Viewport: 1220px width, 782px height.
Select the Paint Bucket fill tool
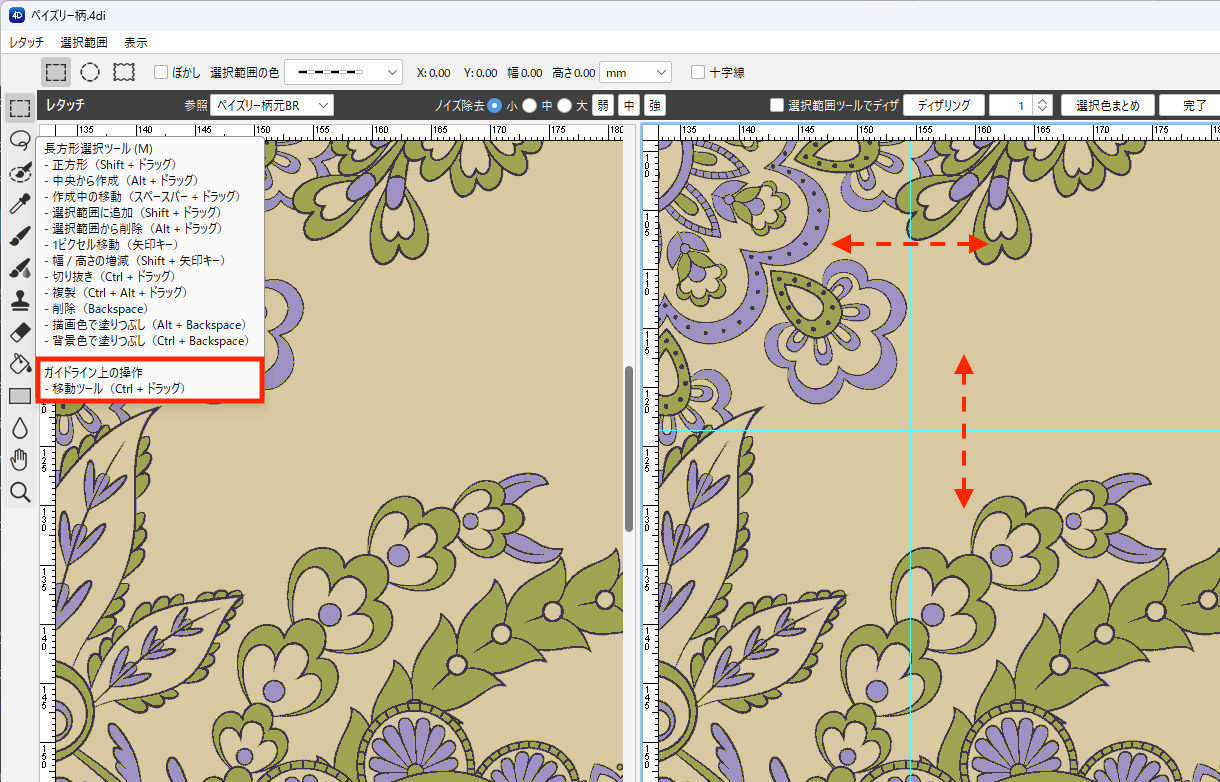(19, 364)
